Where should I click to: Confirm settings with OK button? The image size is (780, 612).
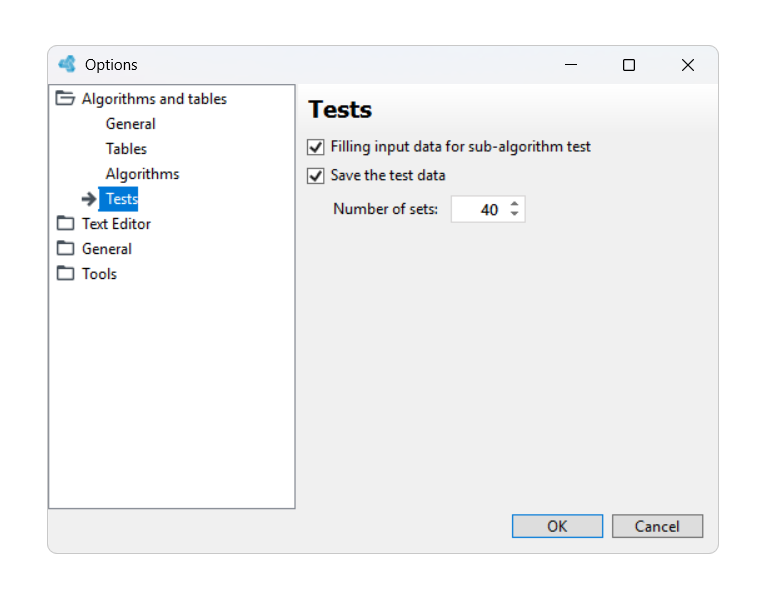[557, 526]
